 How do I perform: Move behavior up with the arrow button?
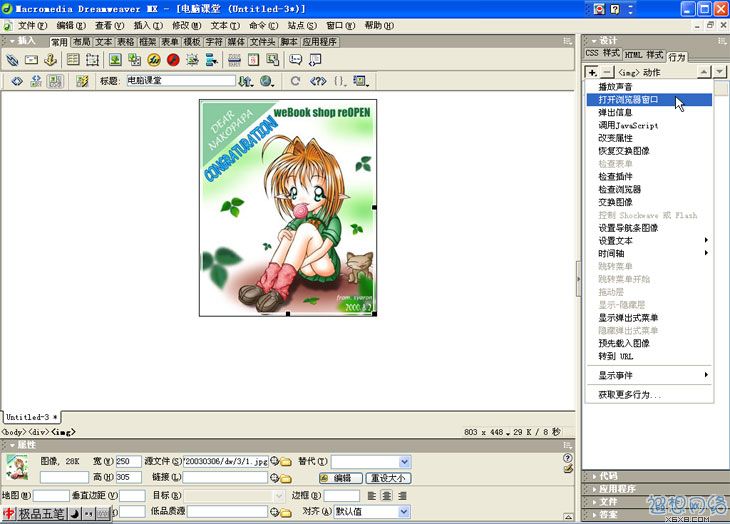(x=704, y=72)
